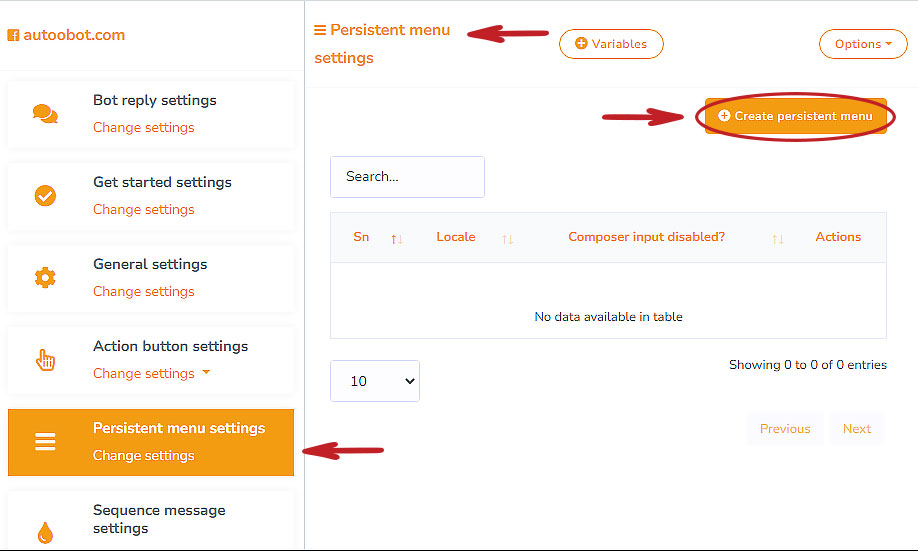This screenshot has height=551, width=918.
Task: Sort by the Composer input disabled column arrows
Action: [x=778, y=239]
